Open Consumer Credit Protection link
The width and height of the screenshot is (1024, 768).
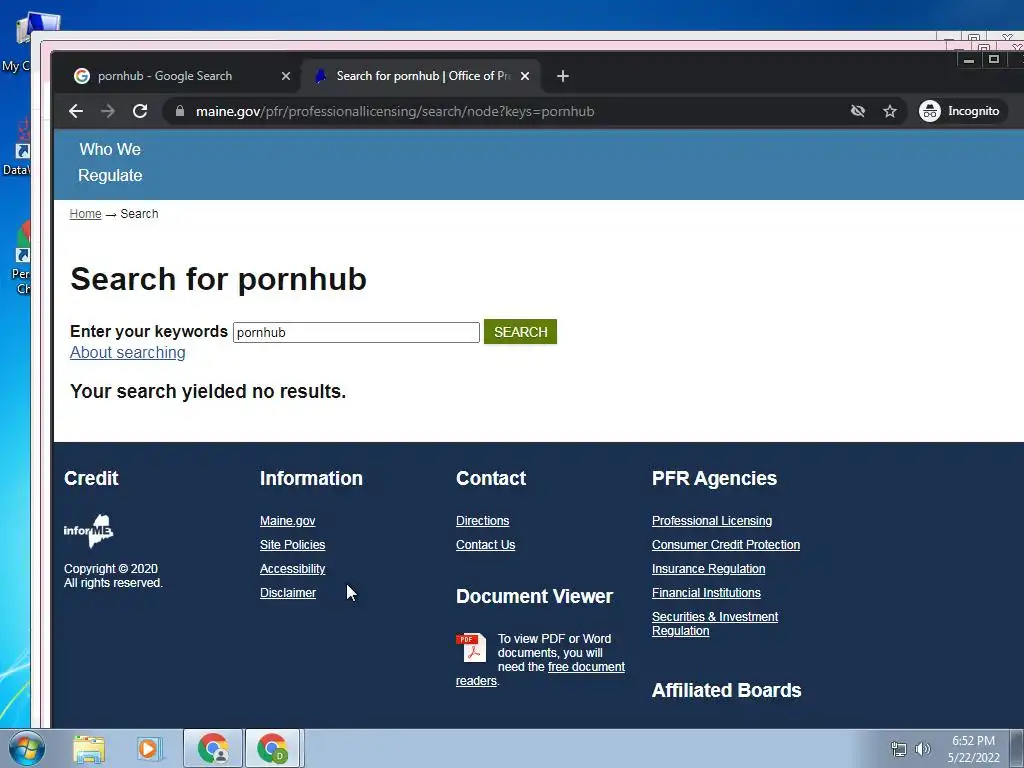[726, 545]
